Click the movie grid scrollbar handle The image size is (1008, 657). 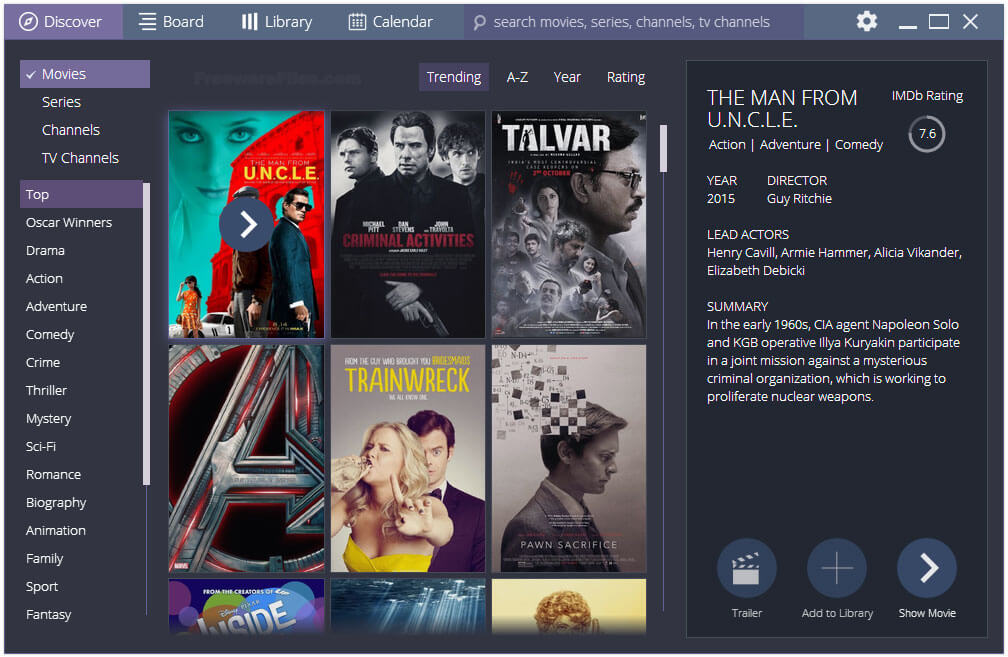663,148
